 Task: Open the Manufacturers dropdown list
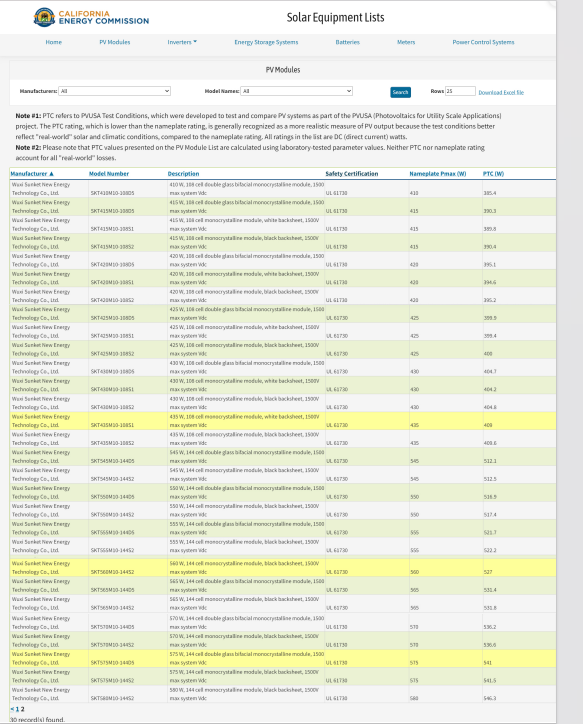click(x=114, y=91)
